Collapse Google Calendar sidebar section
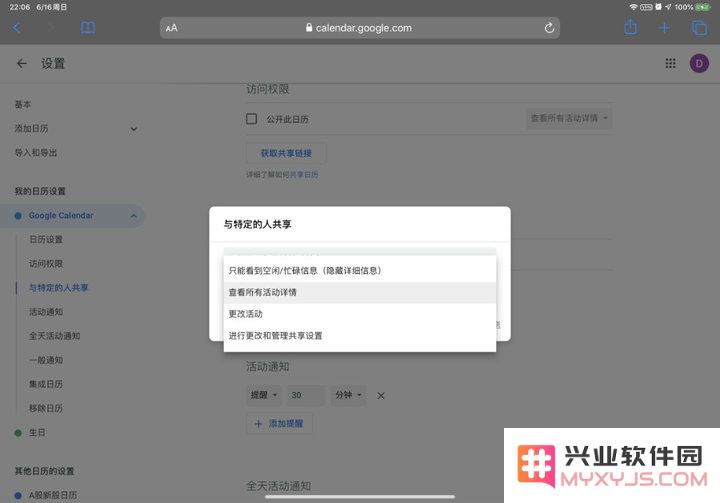720x503 pixels. [x=134, y=215]
